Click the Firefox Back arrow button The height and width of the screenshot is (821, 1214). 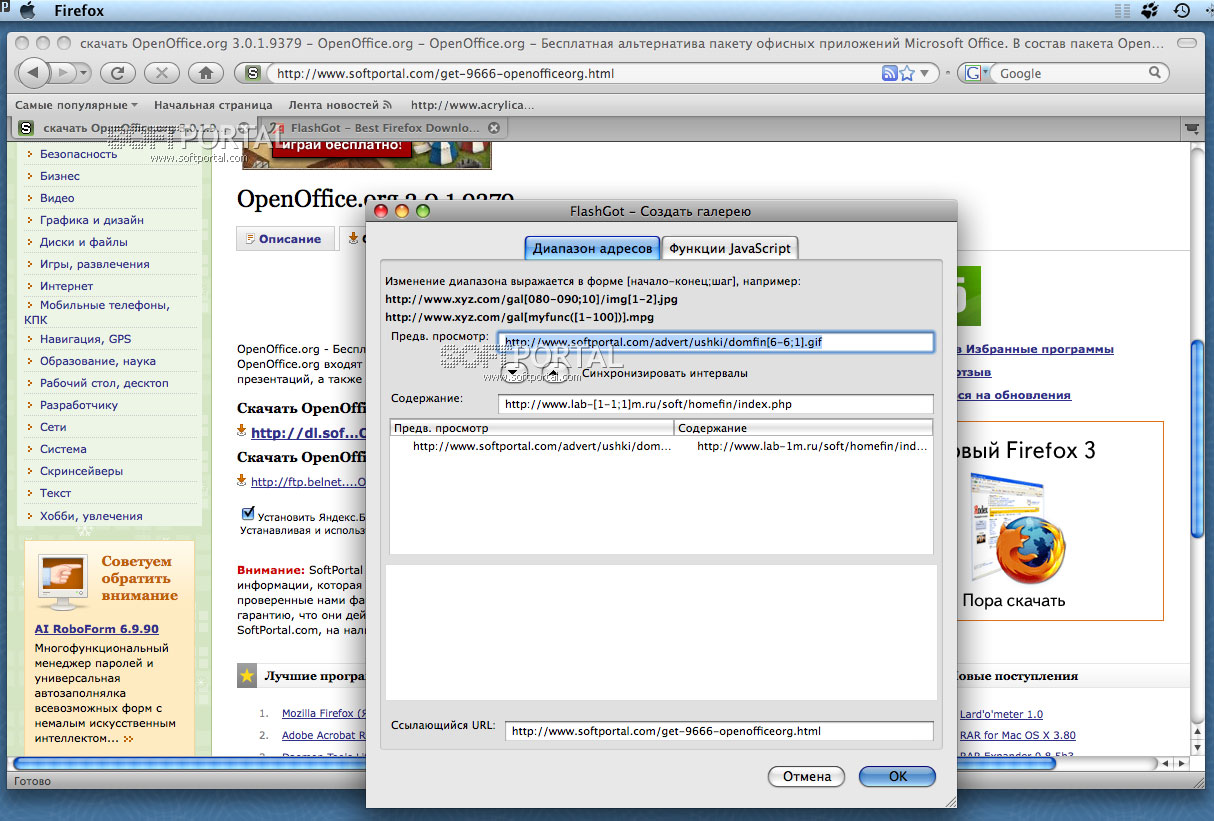pyautogui.click(x=34, y=73)
